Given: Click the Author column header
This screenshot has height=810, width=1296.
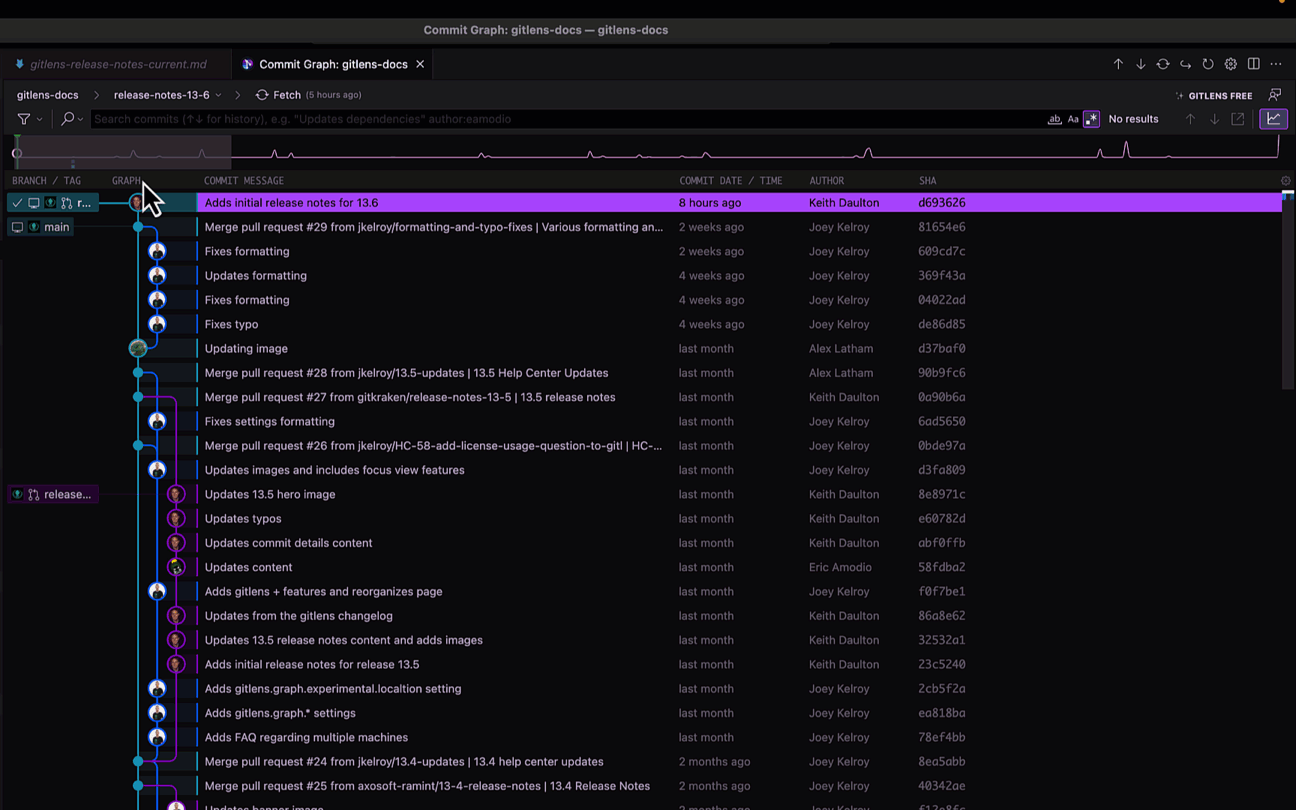Looking at the screenshot, I should [x=827, y=181].
